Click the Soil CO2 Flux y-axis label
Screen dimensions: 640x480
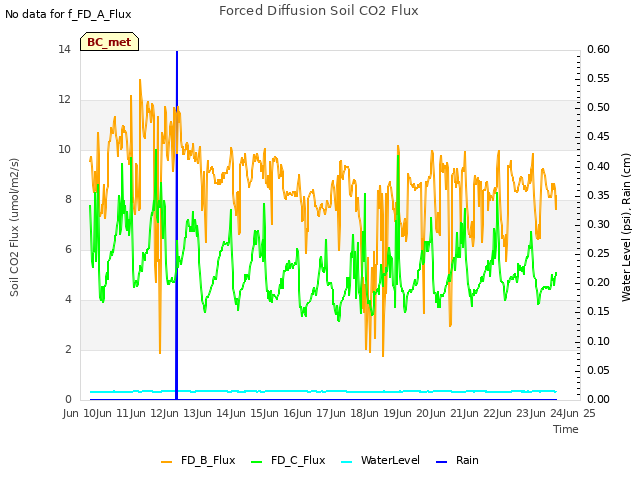click(x=14, y=227)
